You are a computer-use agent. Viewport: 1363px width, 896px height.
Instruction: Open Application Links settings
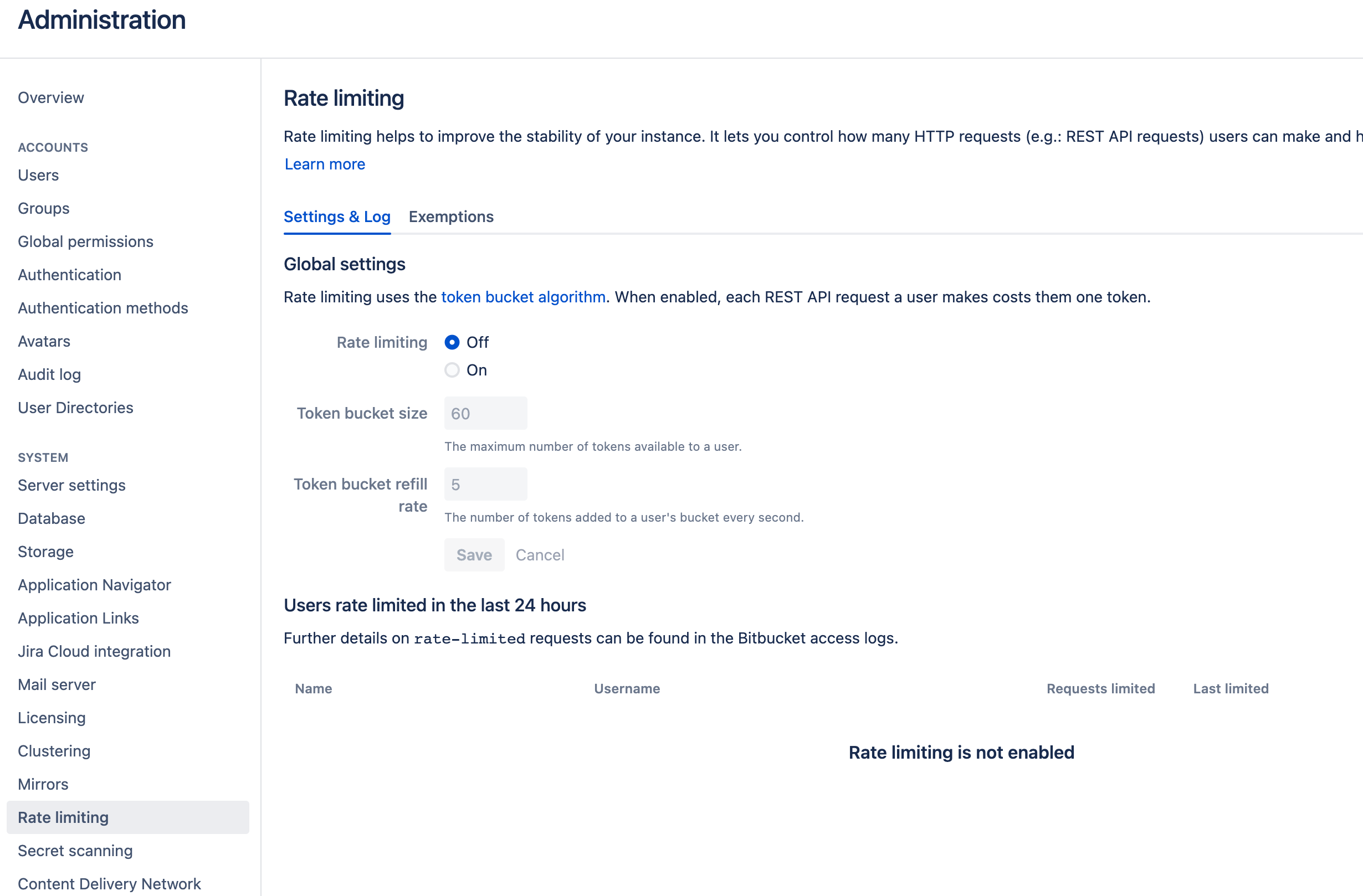(79, 619)
